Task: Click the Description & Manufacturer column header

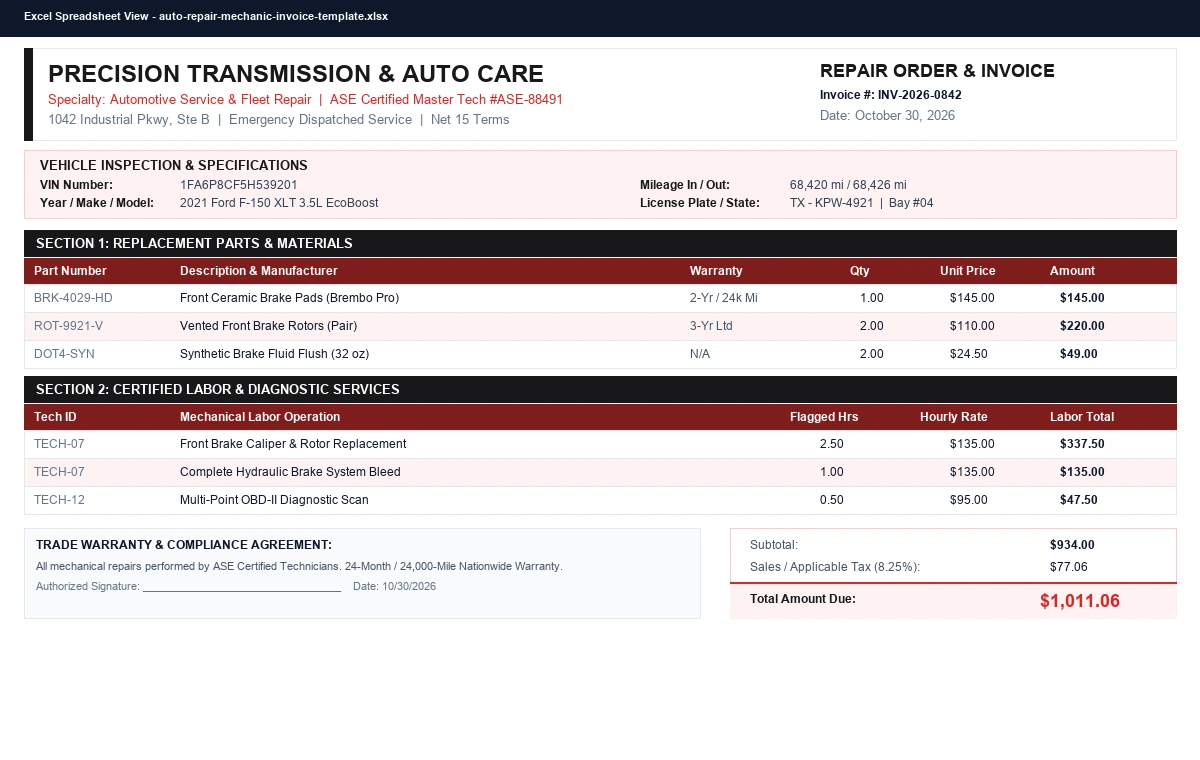Action: click(x=259, y=271)
